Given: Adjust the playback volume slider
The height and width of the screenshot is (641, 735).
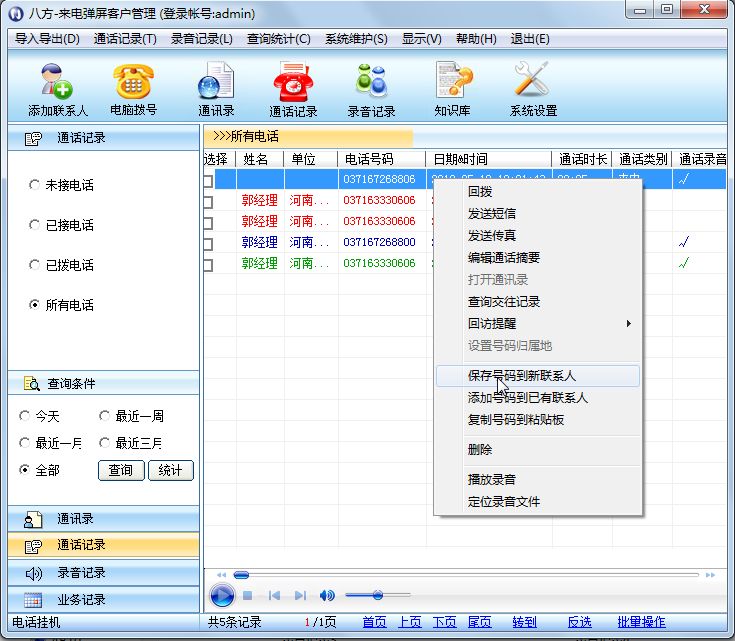Looking at the screenshot, I should pyautogui.click(x=377, y=596).
